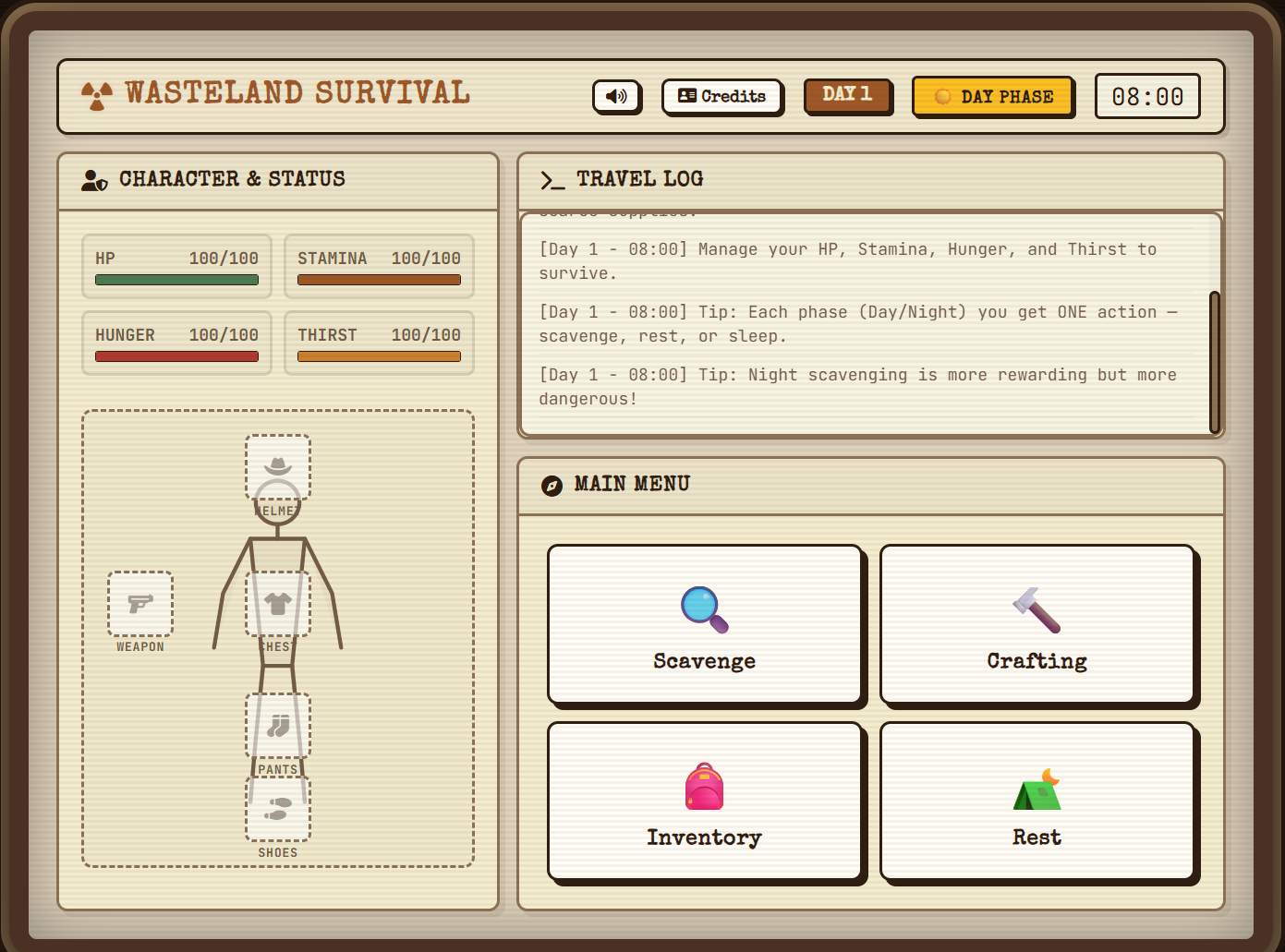Select the shoes footprint slot
1285x952 pixels.
point(278,809)
